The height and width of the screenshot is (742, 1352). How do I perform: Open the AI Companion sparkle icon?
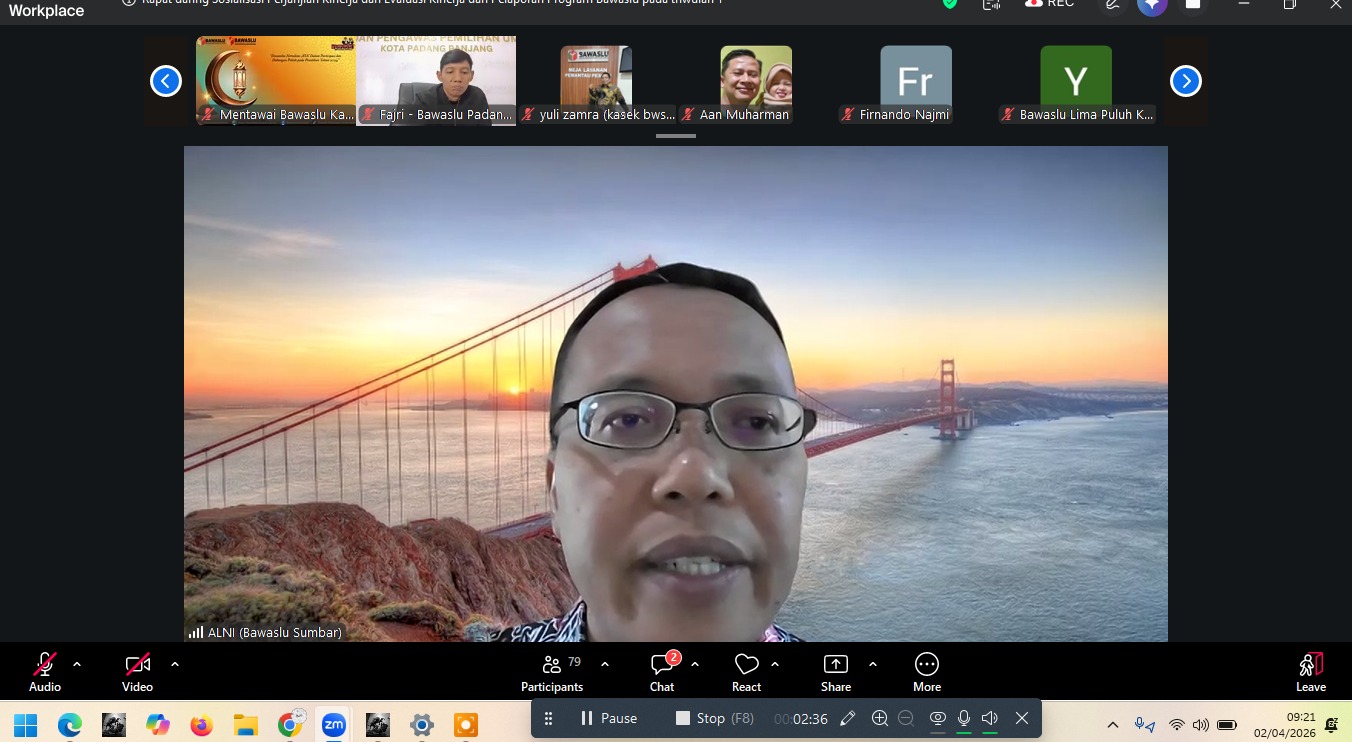[x=1152, y=5]
